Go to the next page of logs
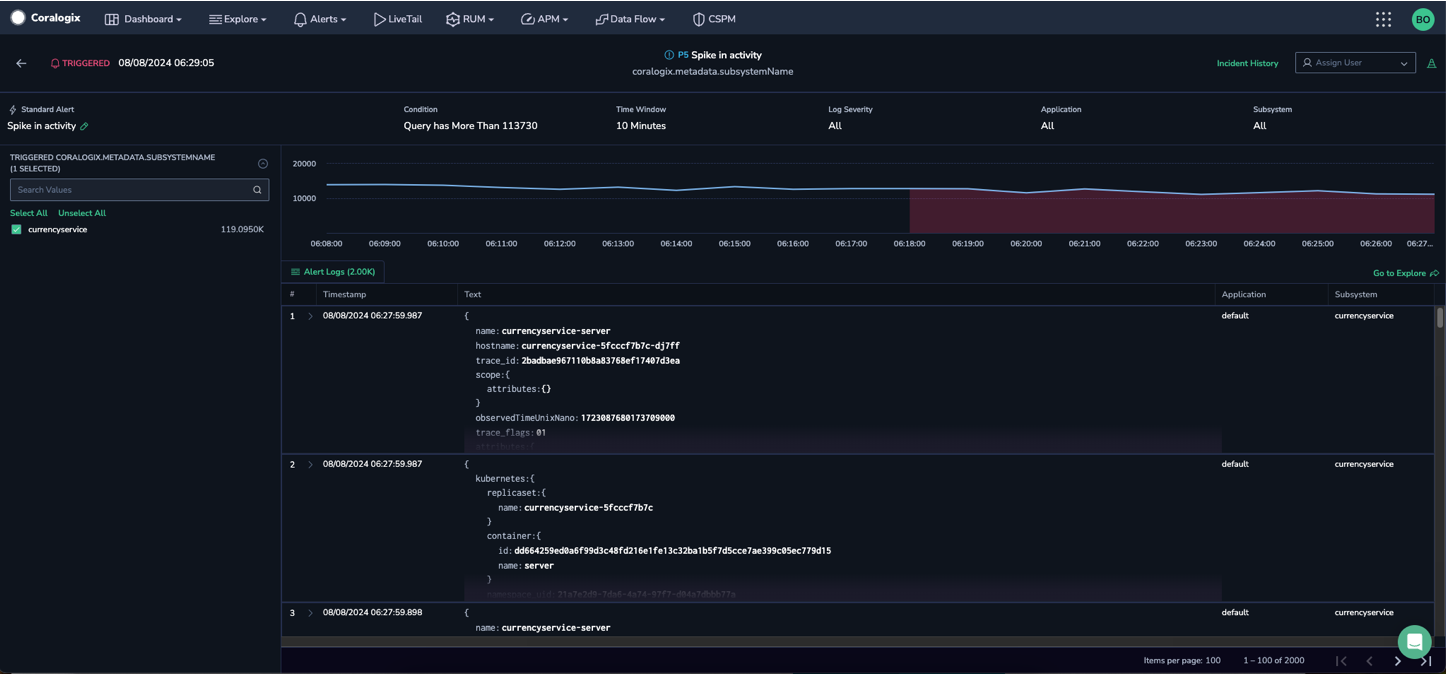Screen dimensions: 1448x677 (1398, 661)
